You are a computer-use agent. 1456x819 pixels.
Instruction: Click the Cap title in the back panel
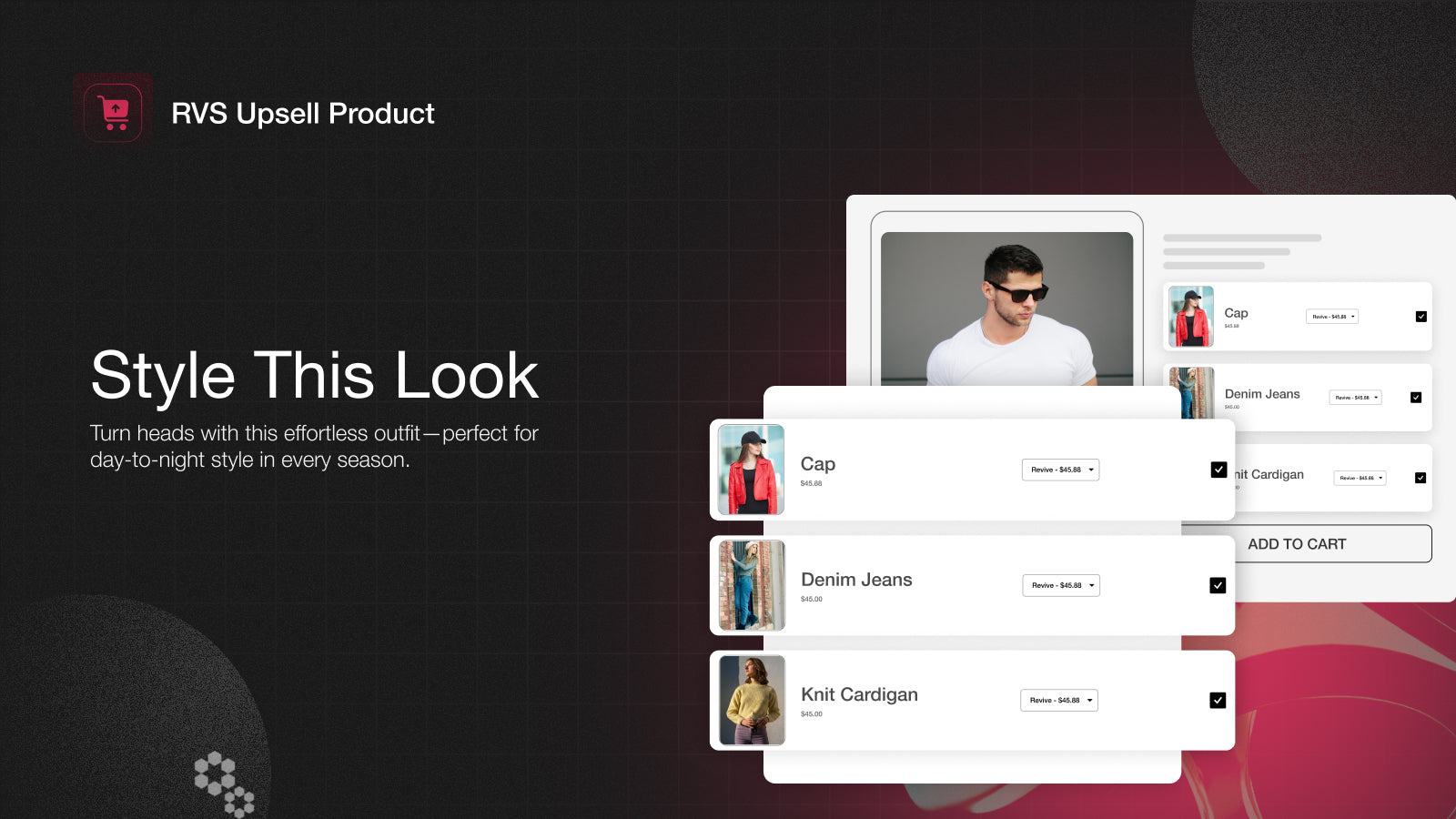click(x=1236, y=313)
